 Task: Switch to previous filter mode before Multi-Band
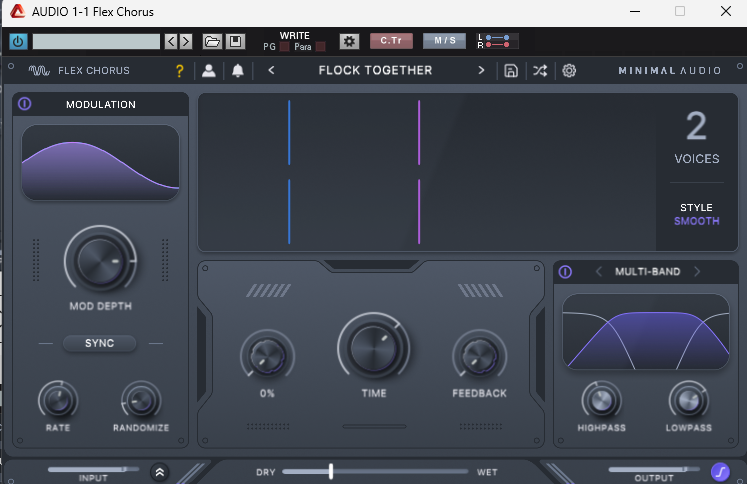coord(599,272)
